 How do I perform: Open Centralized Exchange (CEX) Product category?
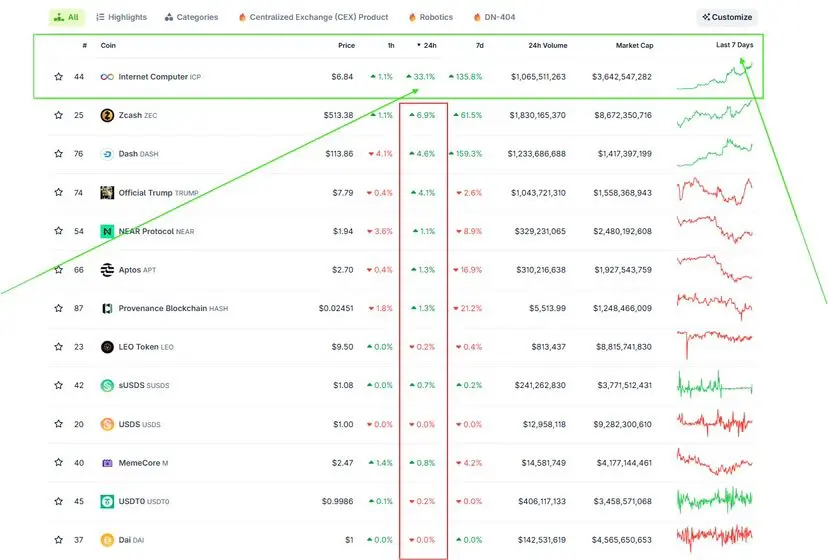point(314,17)
